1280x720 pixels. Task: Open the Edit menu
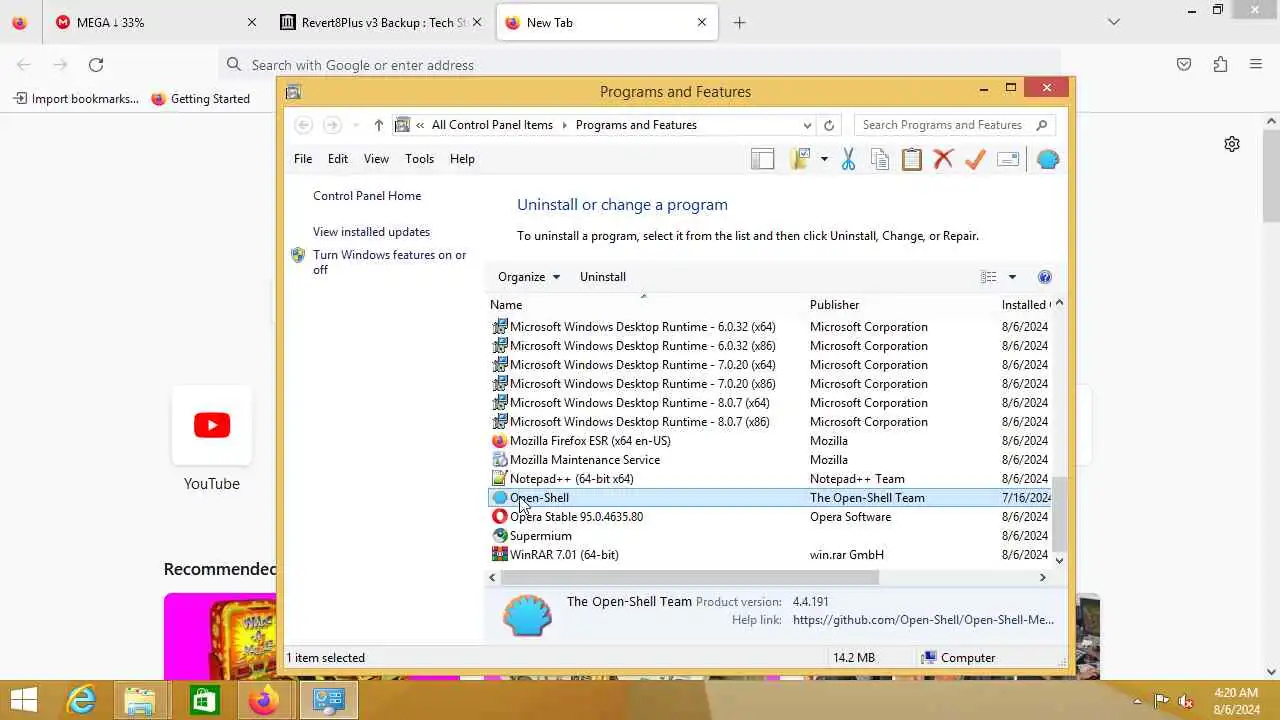tap(338, 159)
